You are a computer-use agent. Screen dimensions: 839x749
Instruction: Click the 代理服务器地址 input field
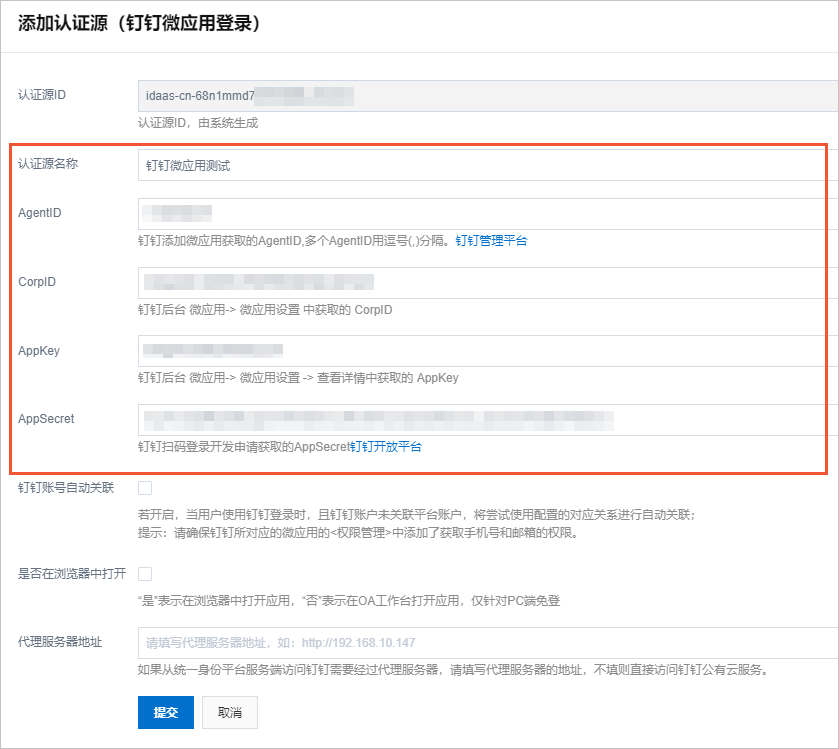pyautogui.click(x=488, y=643)
